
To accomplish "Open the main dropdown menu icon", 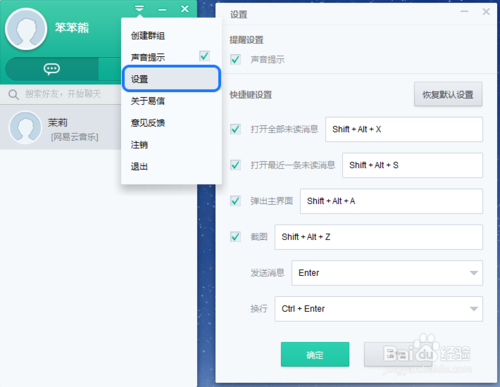I will click(x=139, y=9).
